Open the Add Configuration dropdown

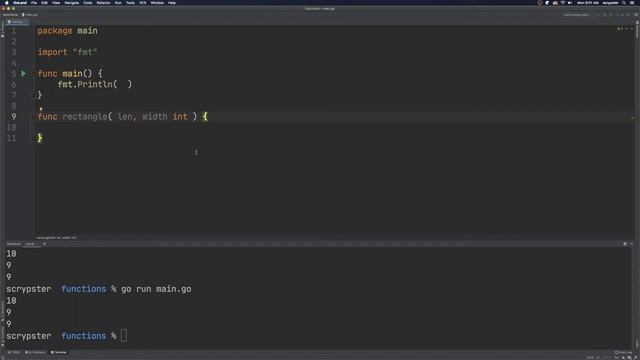point(577,15)
